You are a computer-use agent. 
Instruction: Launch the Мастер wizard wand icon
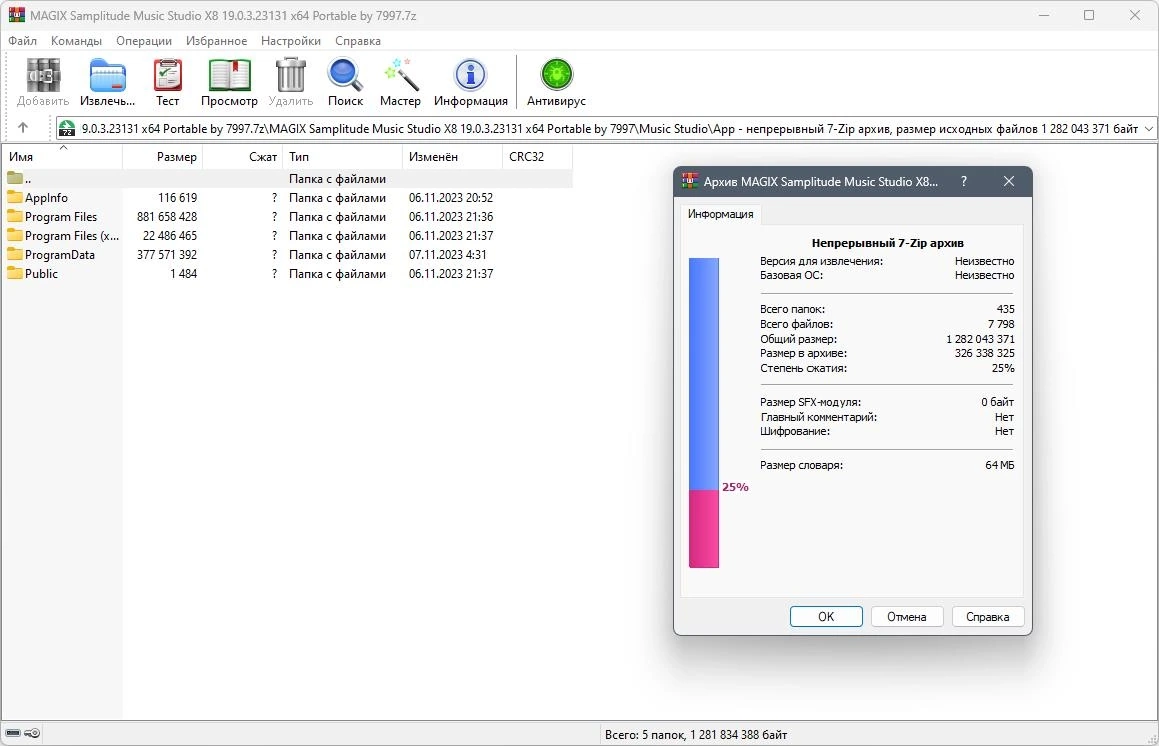coord(401,75)
